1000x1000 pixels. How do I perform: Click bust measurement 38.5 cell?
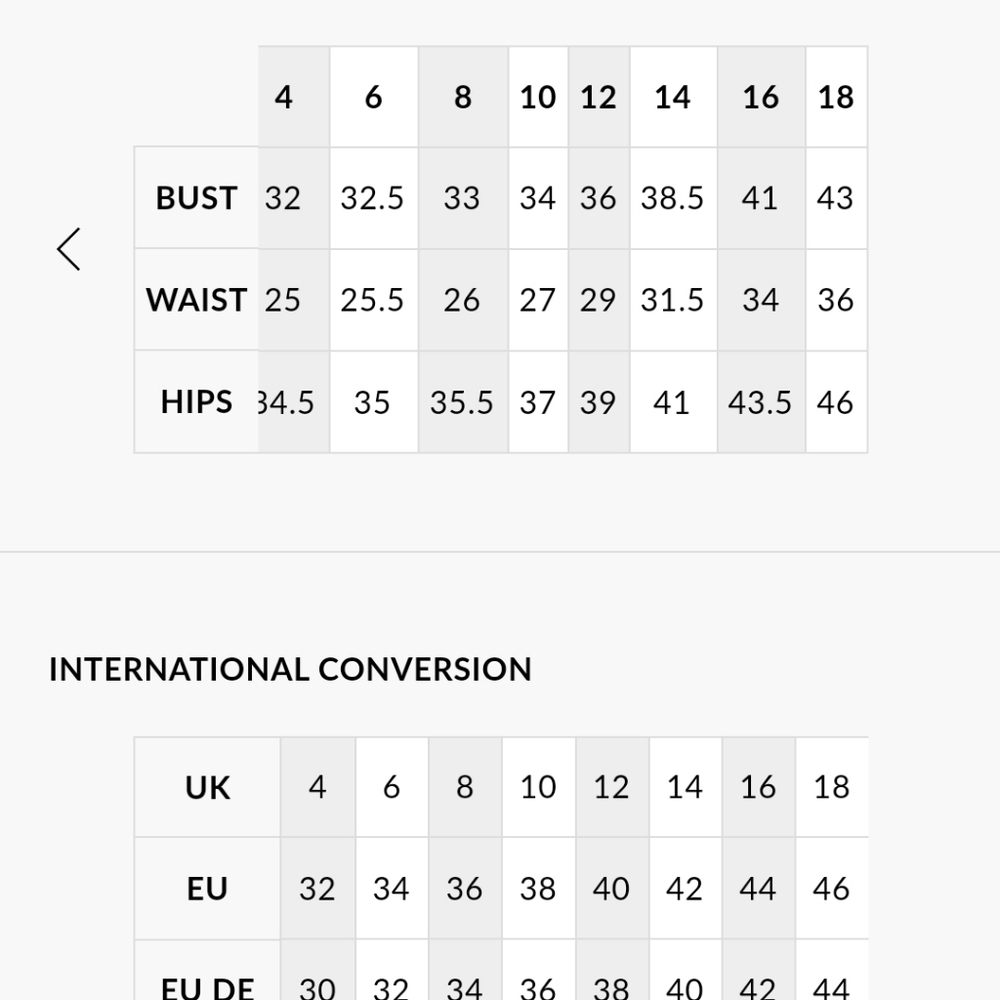click(672, 198)
